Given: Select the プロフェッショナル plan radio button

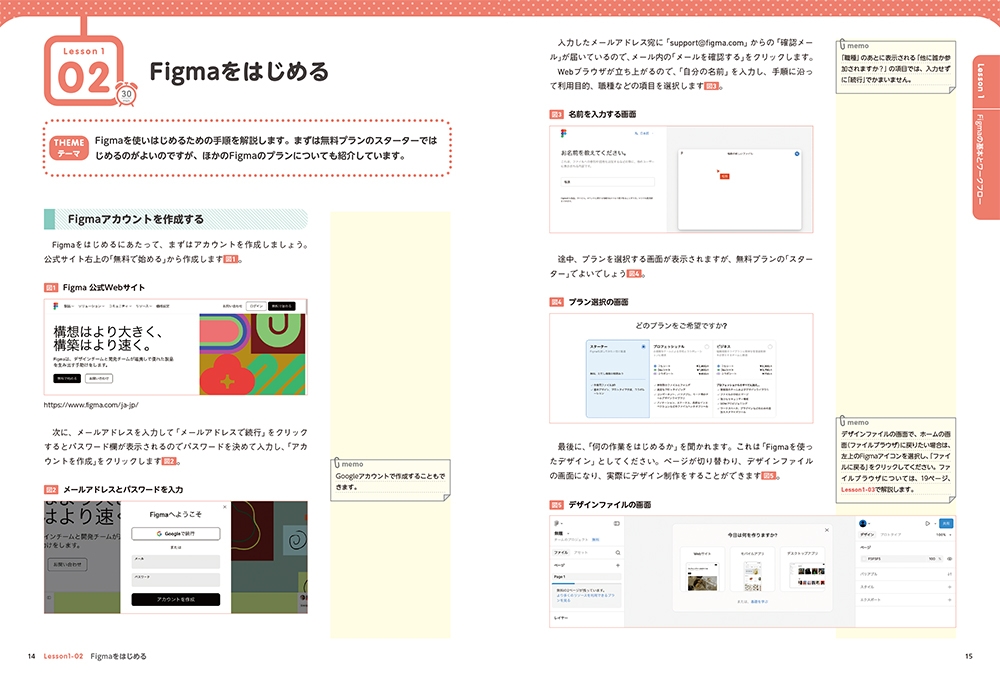Looking at the screenshot, I should (706, 347).
